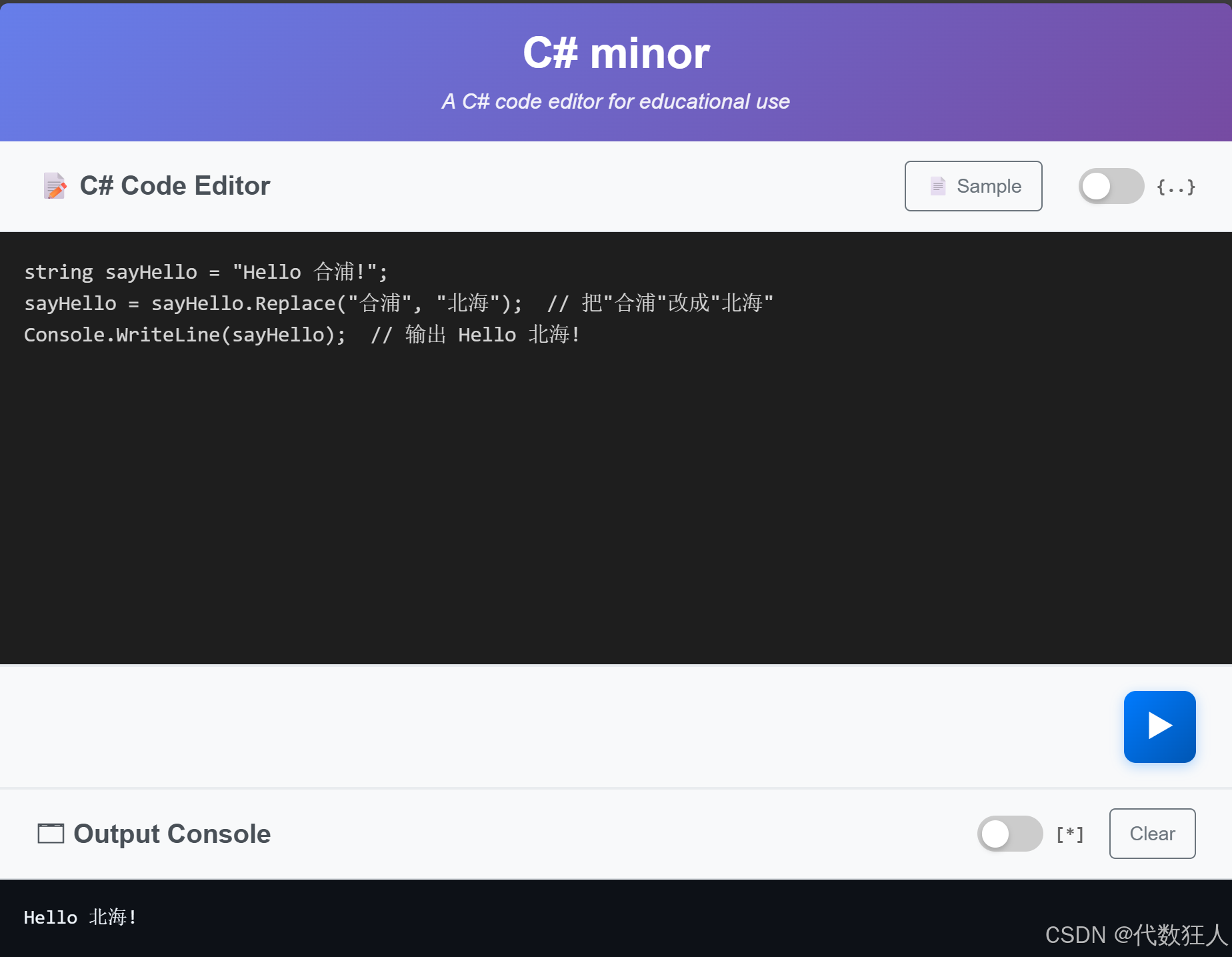
Task: Click the output text 'Hello 北海!'
Action: 81,918
